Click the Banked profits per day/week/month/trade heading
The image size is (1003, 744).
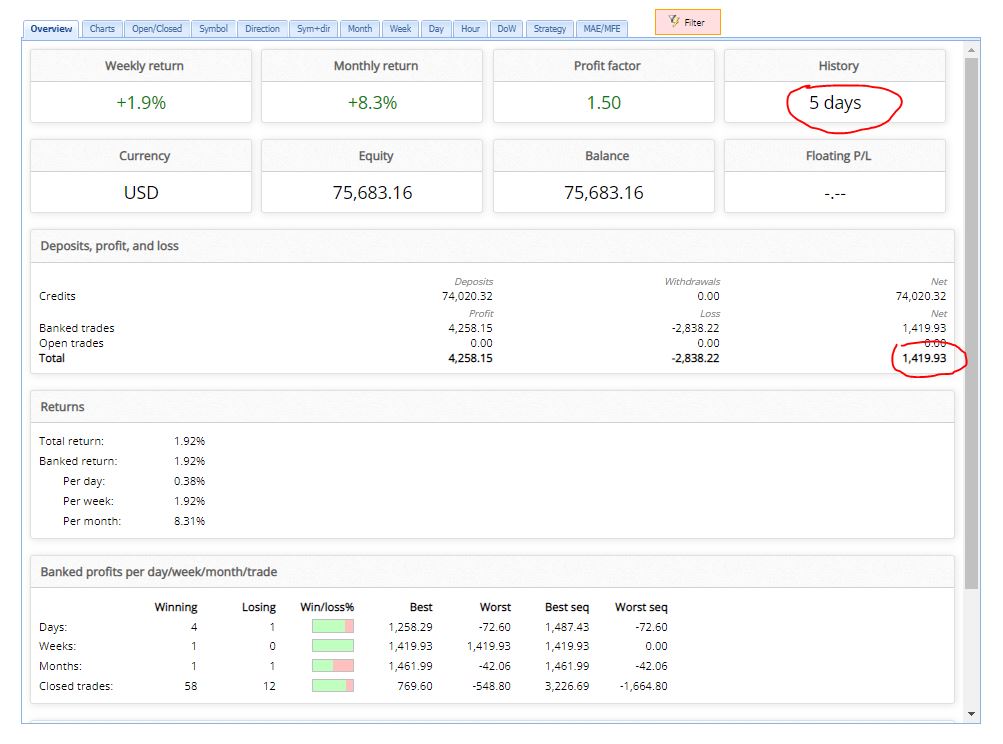tap(159, 572)
